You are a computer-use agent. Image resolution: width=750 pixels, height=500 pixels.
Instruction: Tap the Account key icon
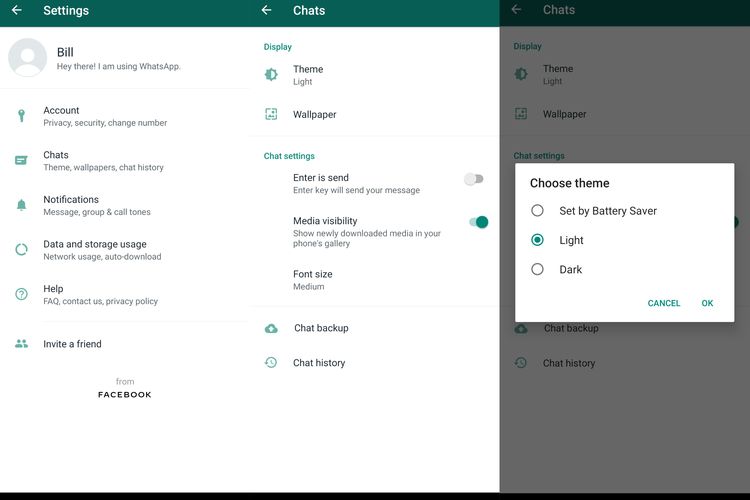[22, 116]
